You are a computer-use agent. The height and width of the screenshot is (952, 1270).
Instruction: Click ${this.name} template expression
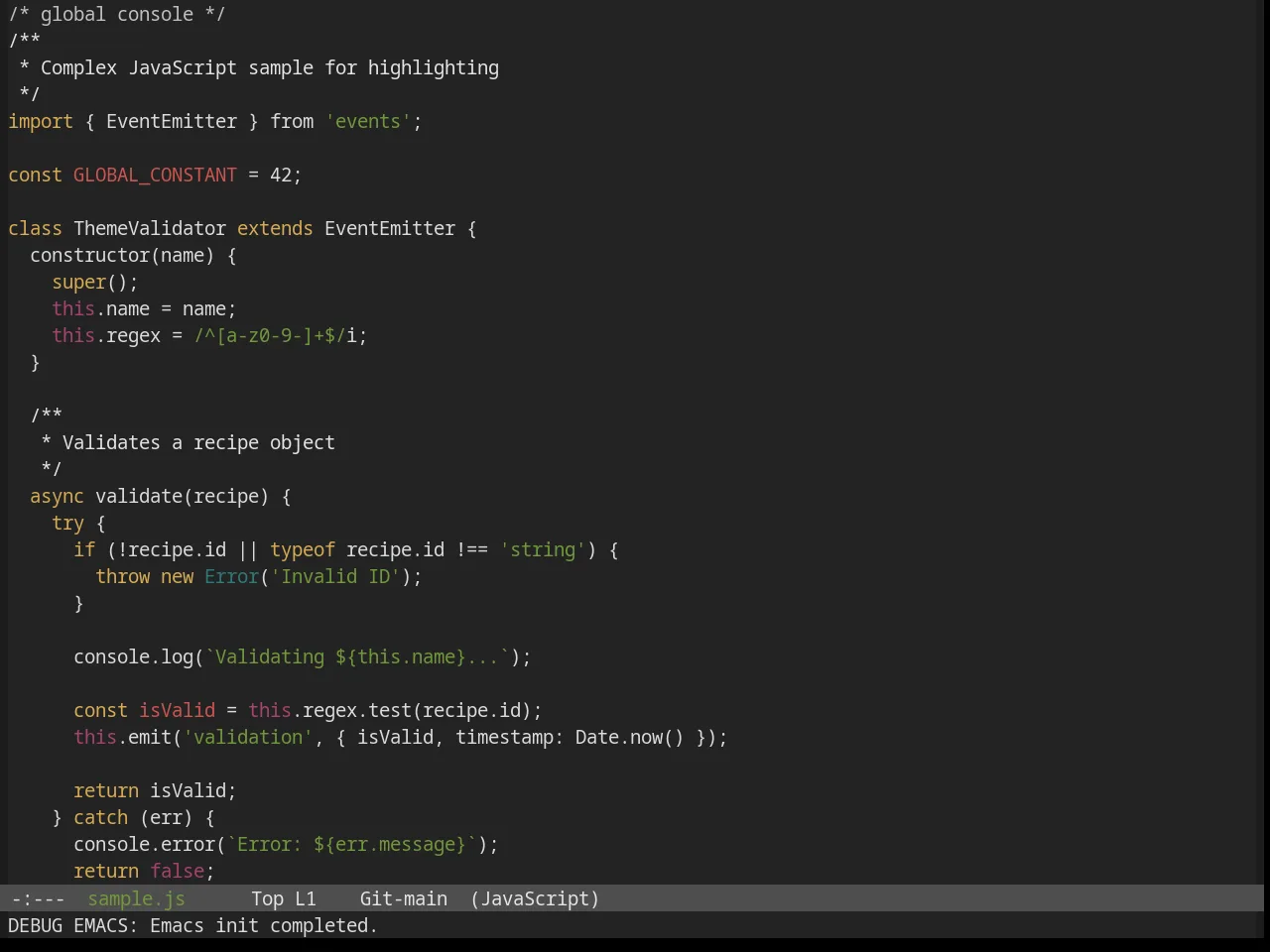(x=401, y=657)
